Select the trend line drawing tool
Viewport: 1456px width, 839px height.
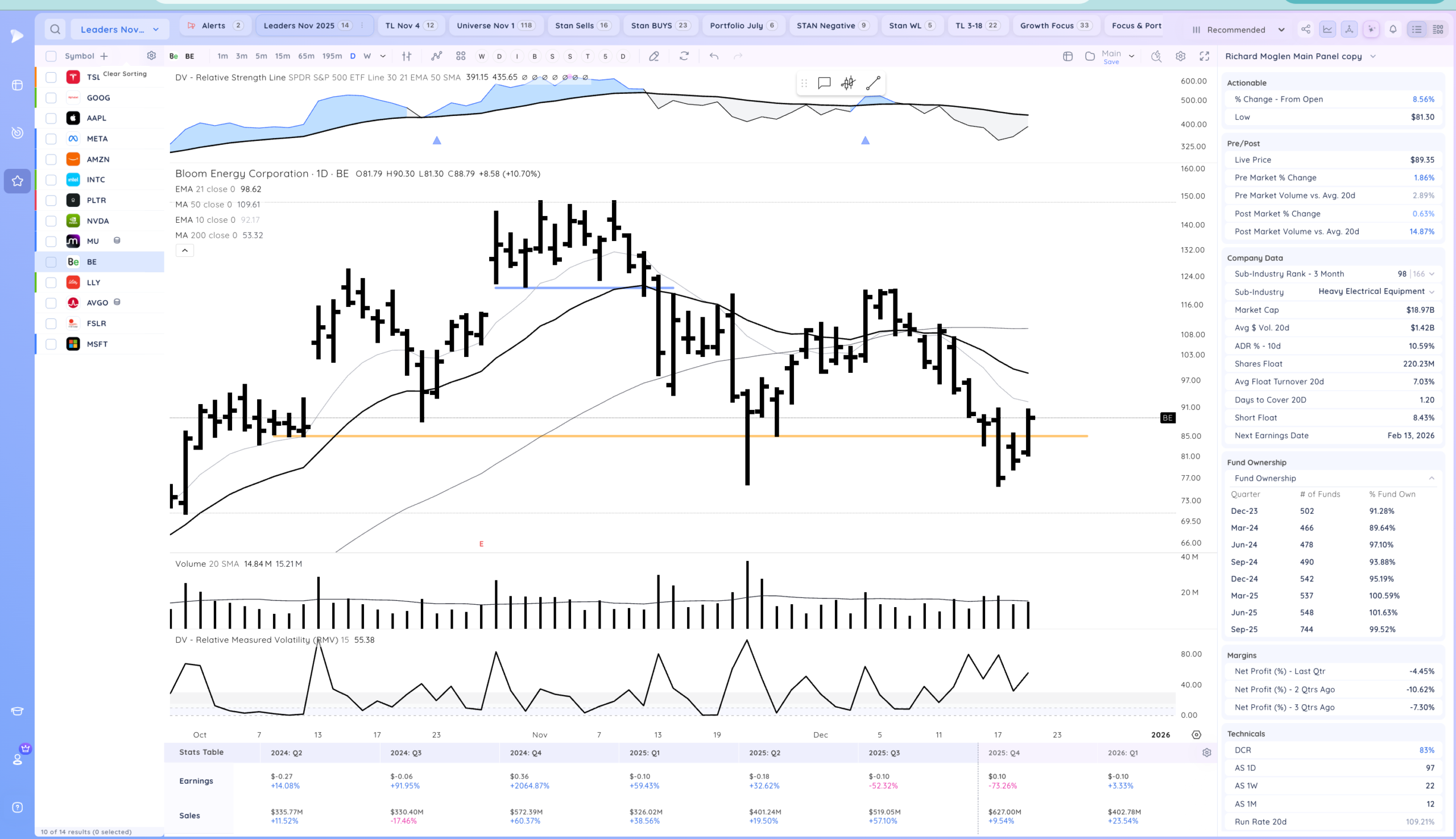point(872,83)
